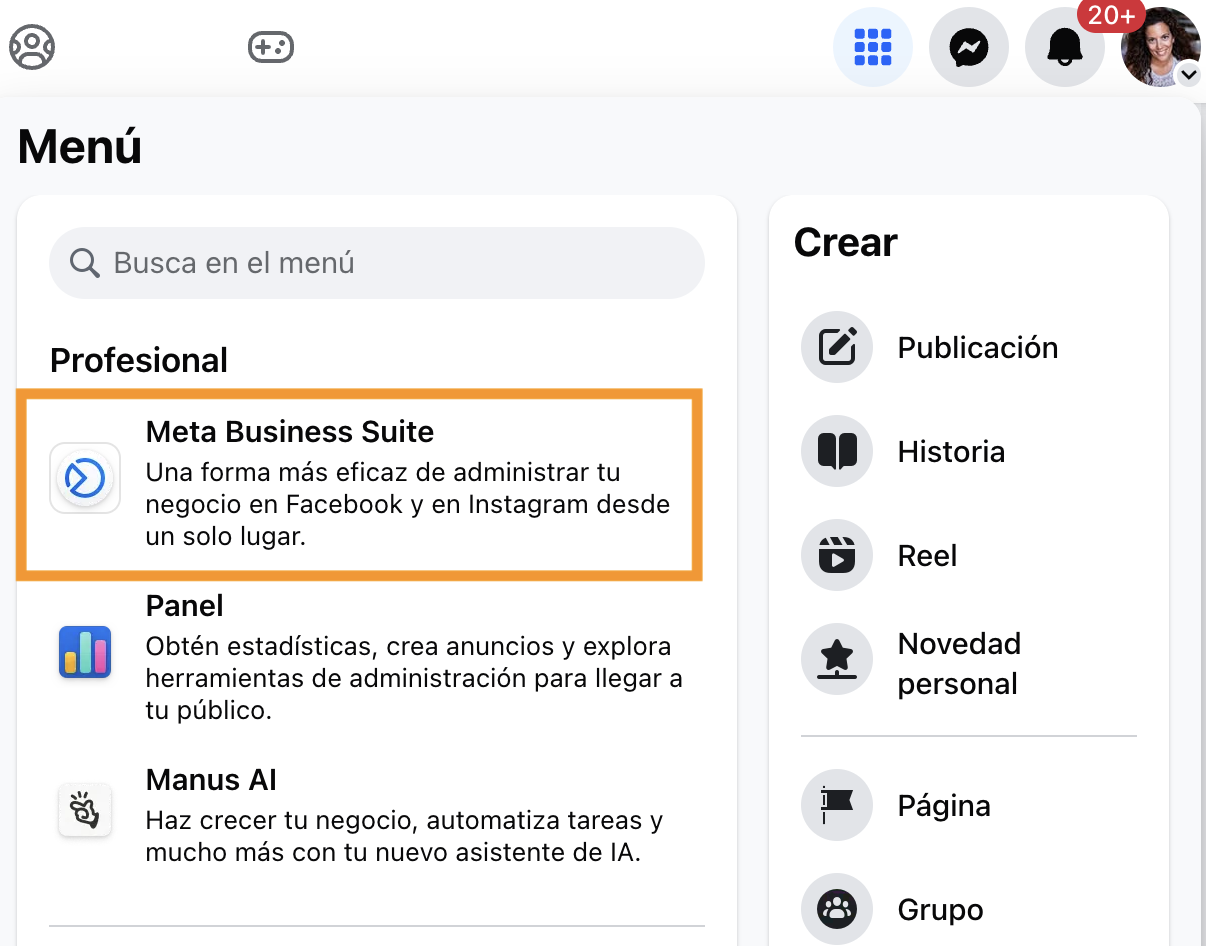
Task: Click the Panel description about estadísticas
Action: (414, 678)
